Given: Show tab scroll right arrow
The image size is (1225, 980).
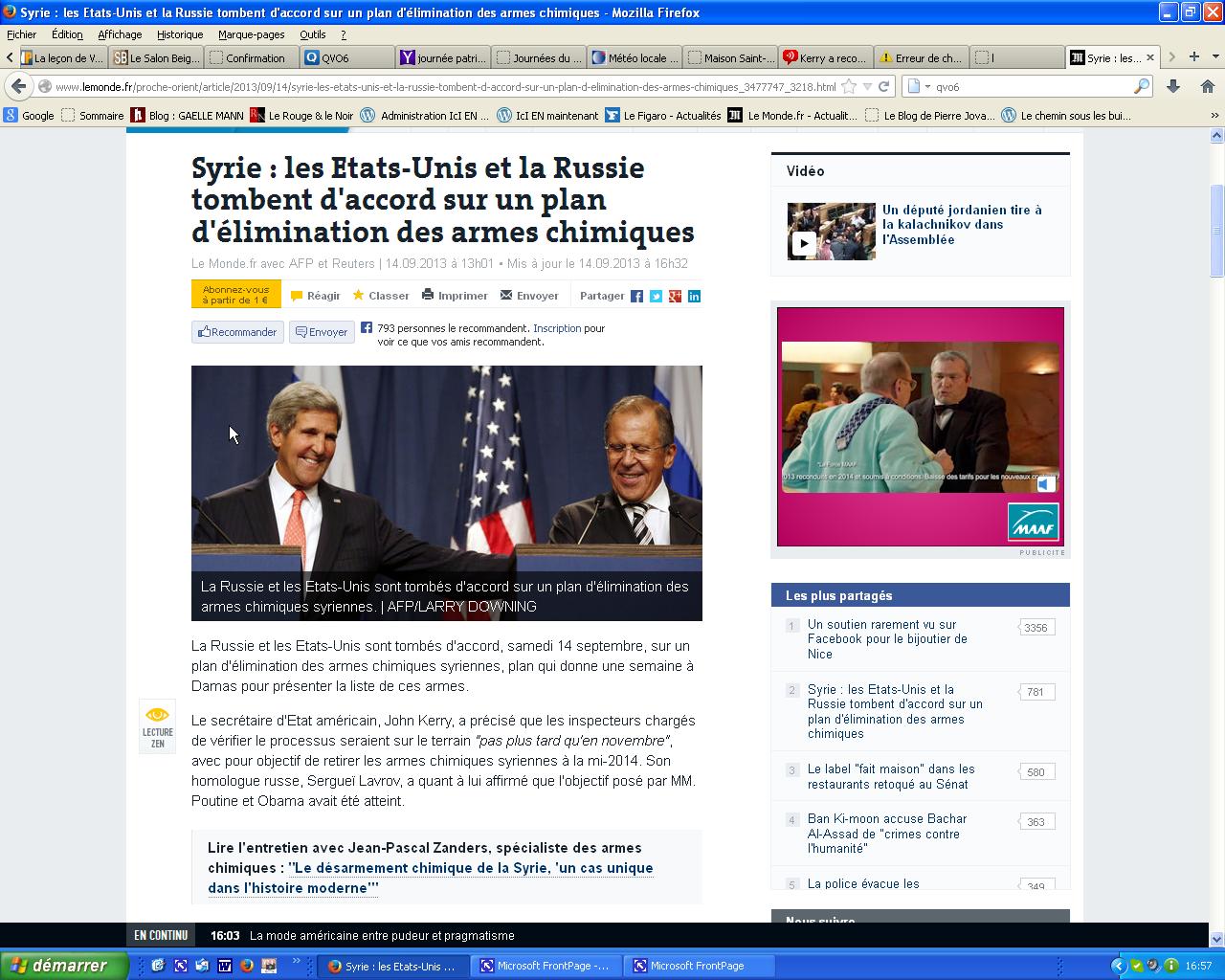Looking at the screenshot, I should pos(1171,56).
